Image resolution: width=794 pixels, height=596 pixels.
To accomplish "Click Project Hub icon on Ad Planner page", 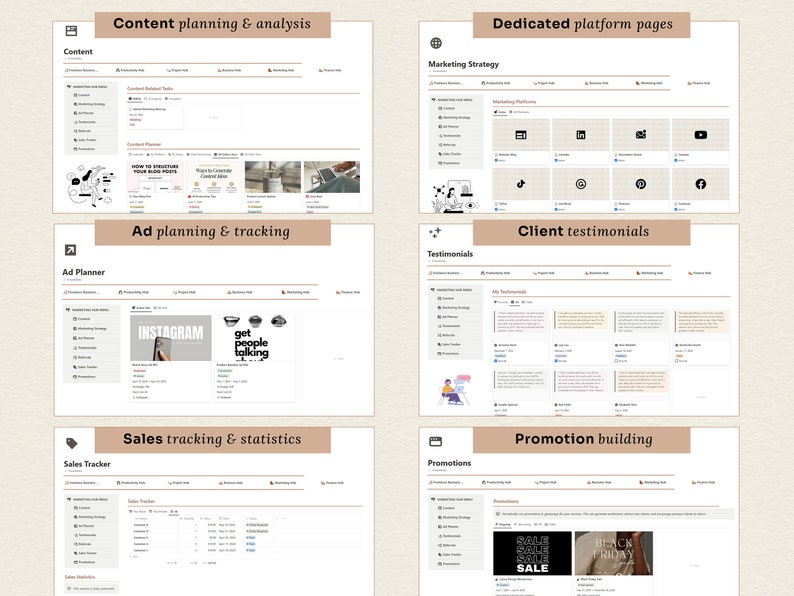I will pos(175,292).
